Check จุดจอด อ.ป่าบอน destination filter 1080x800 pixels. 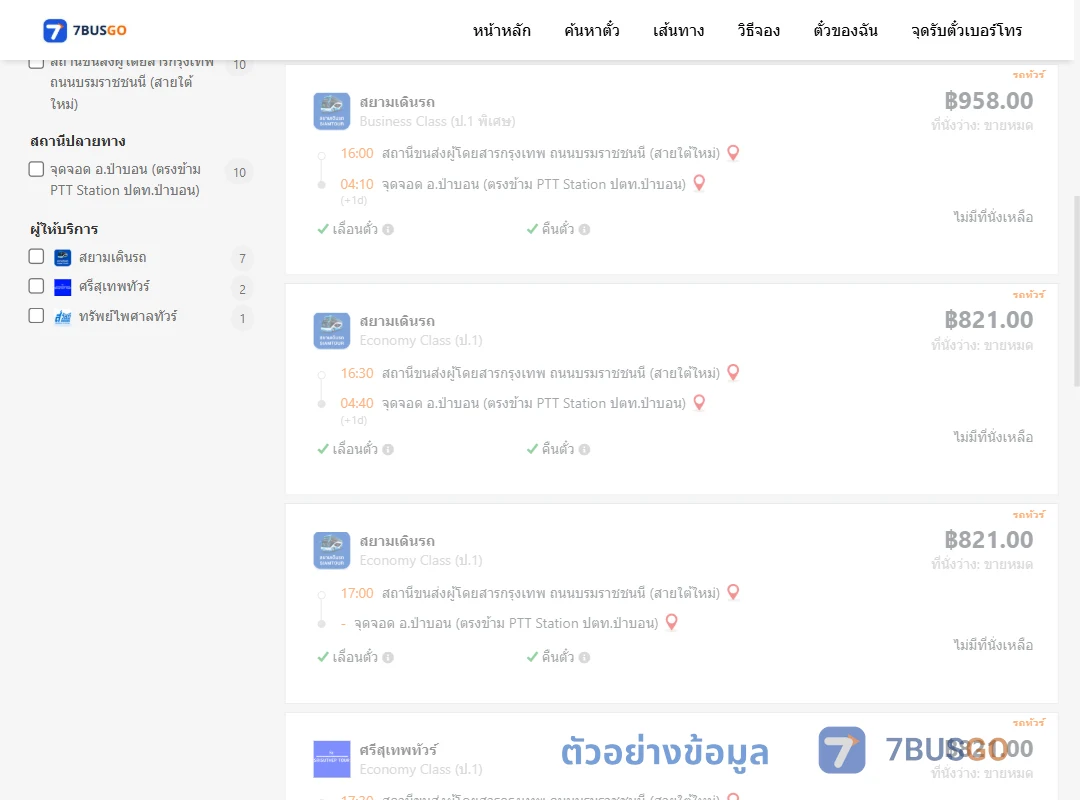tap(37, 169)
